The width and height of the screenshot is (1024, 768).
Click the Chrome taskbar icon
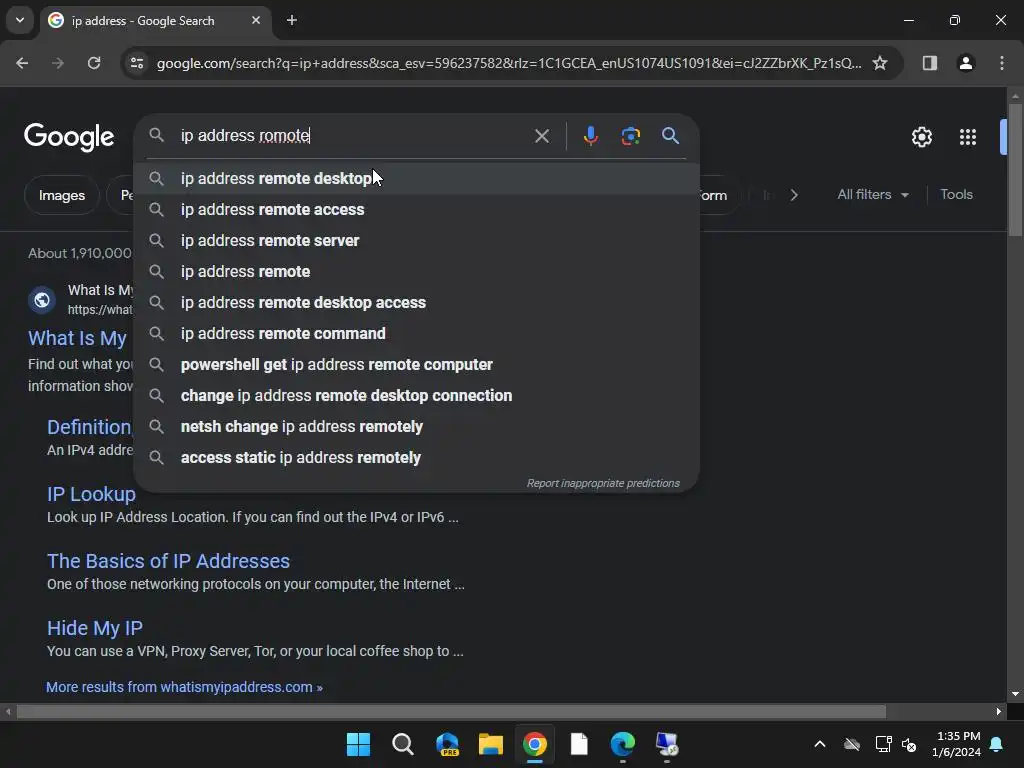[x=534, y=744]
